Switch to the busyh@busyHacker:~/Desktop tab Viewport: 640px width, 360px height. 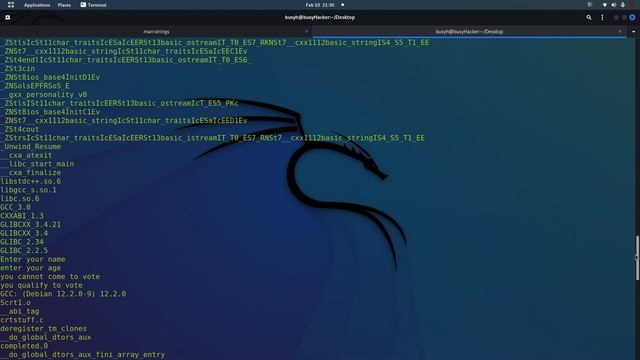pyautogui.click(x=469, y=31)
